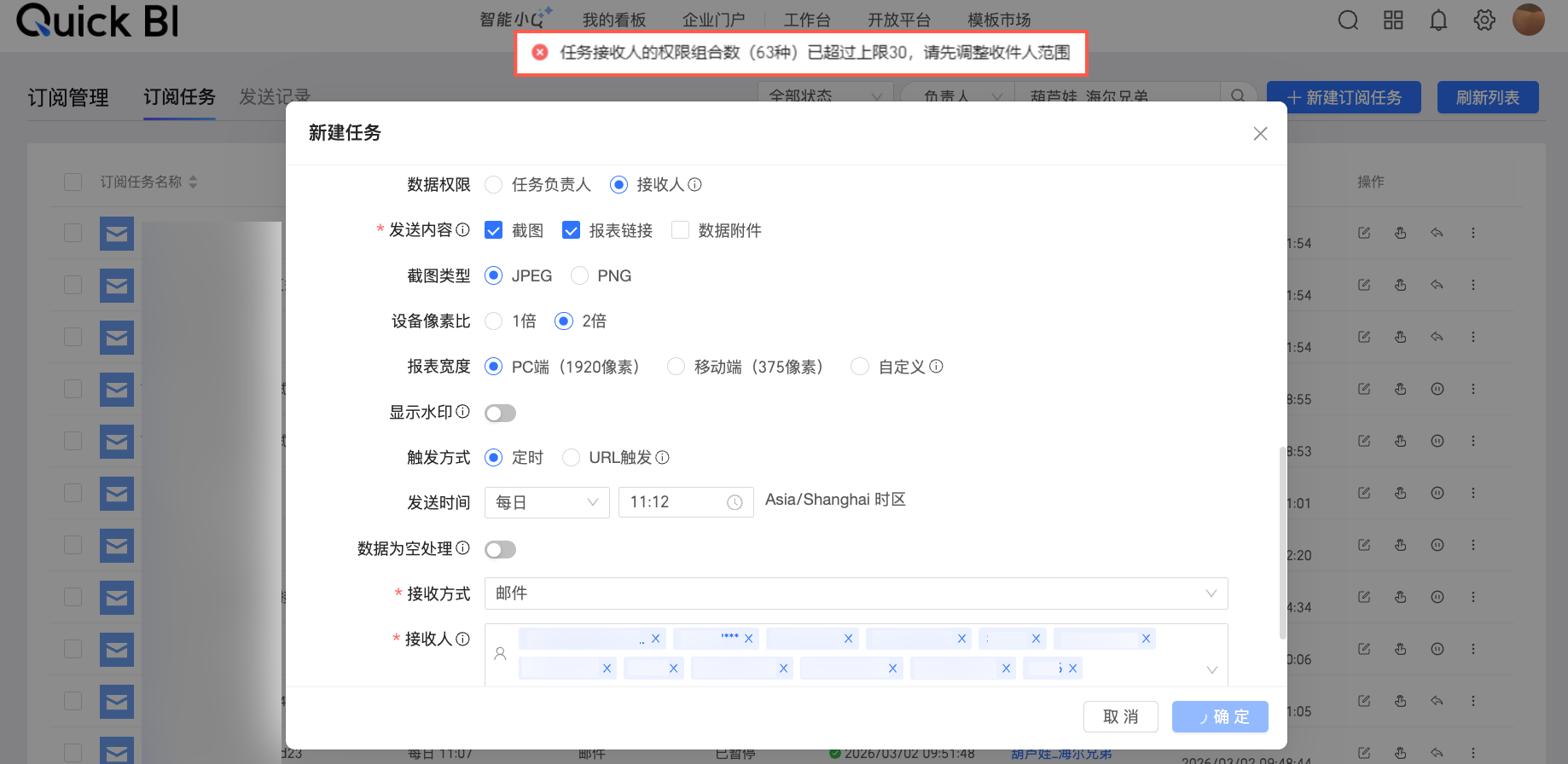Click 确定 to confirm the task

[1220, 716]
